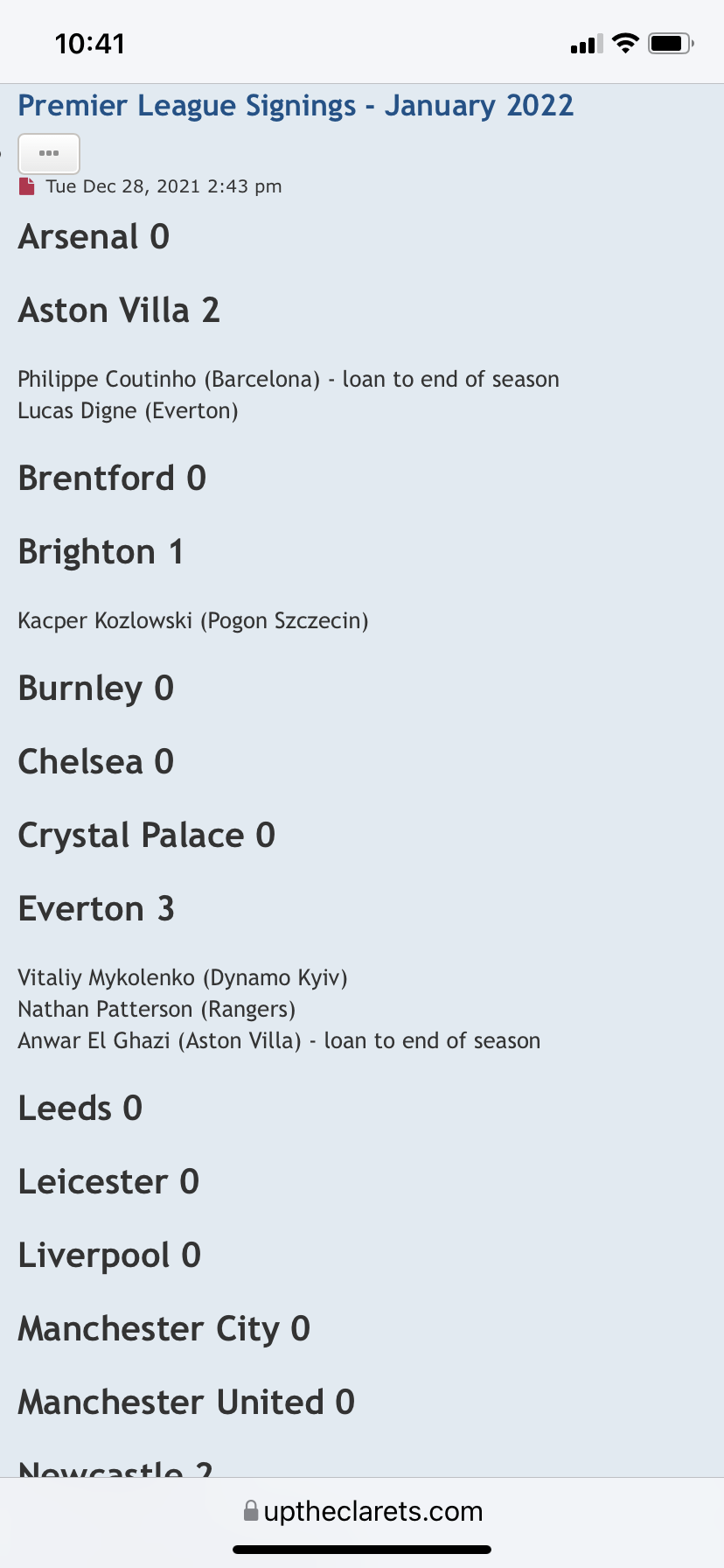Image resolution: width=724 pixels, height=1568 pixels.
Task: Tap the cellular signal bars icon
Action: pos(587,44)
